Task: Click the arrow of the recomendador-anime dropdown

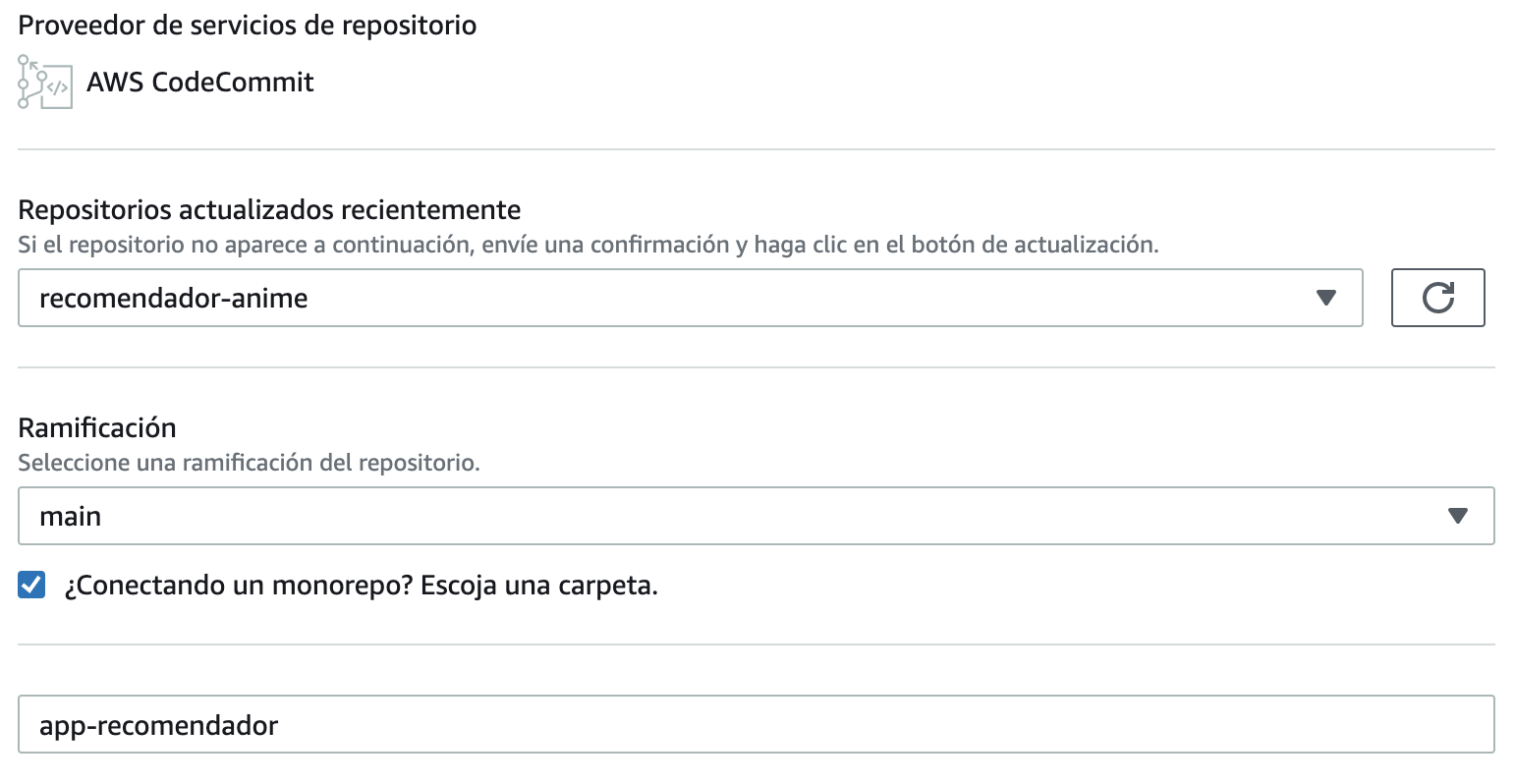Action: pos(1325,298)
